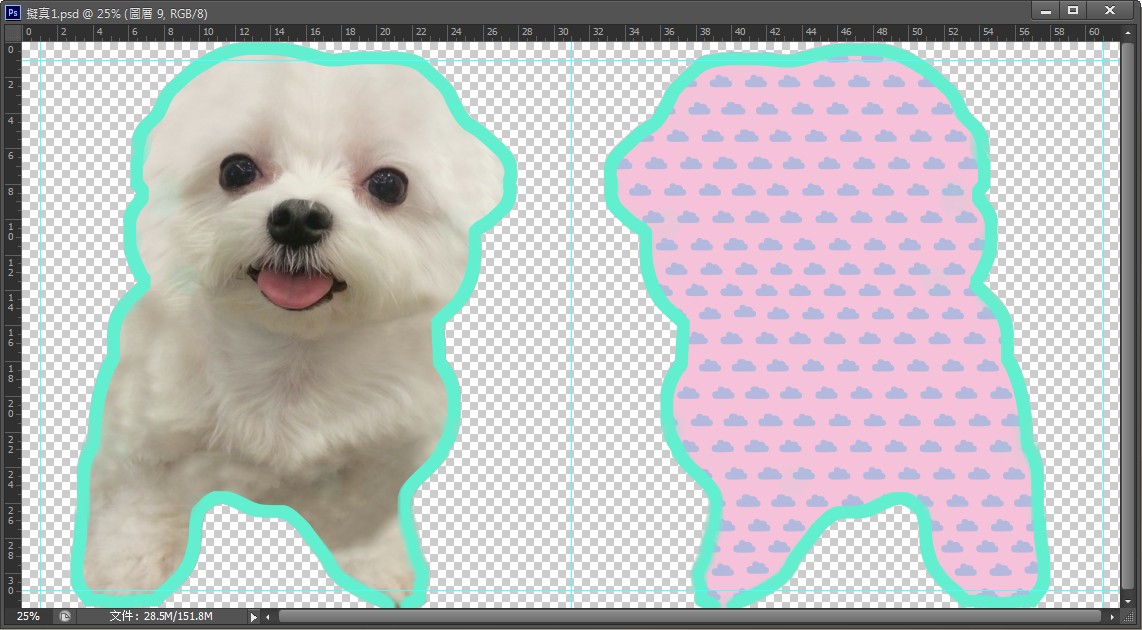Open the status bar info arrow menu
This screenshot has height=630, width=1142.
pyautogui.click(x=253, y=617)
